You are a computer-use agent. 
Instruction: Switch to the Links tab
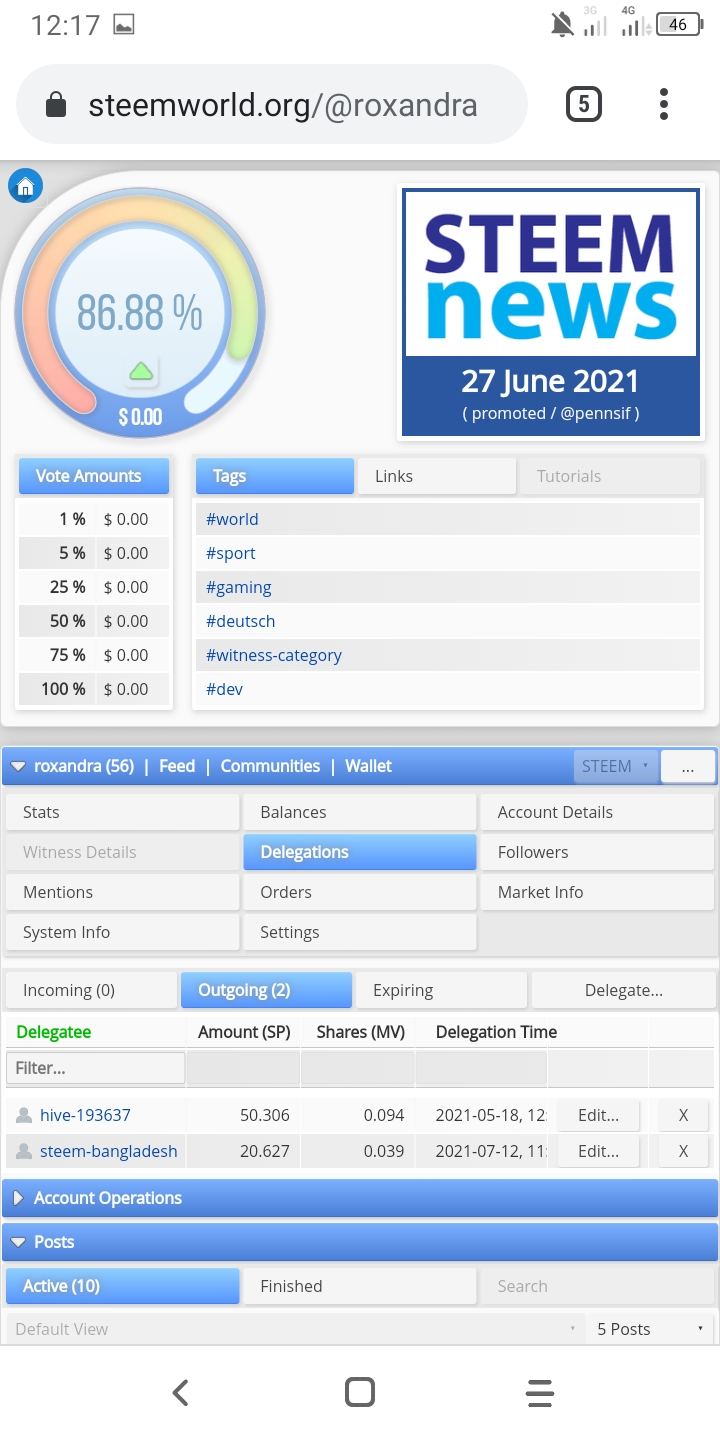point(437,476)
